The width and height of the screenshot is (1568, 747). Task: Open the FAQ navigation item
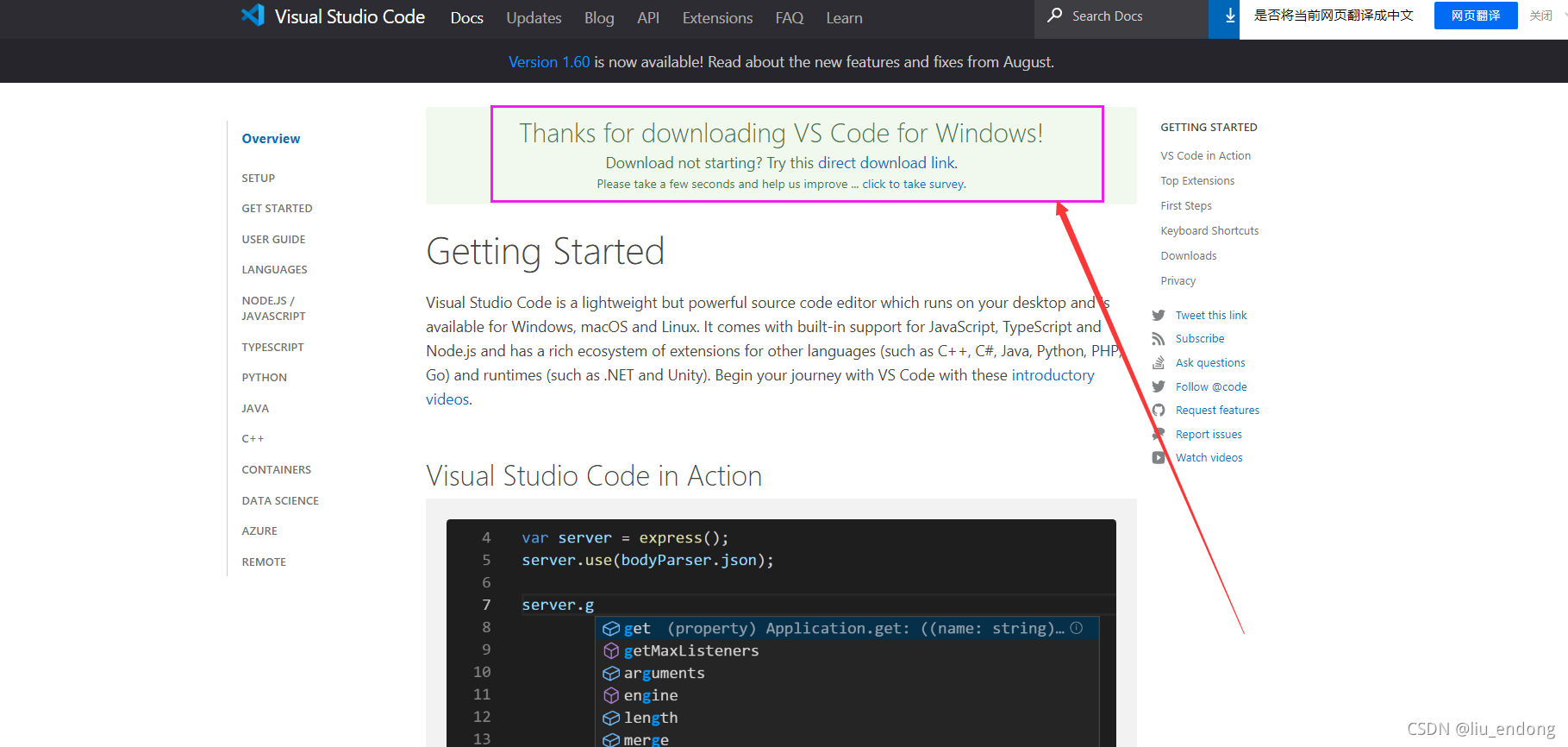(789, 18)
